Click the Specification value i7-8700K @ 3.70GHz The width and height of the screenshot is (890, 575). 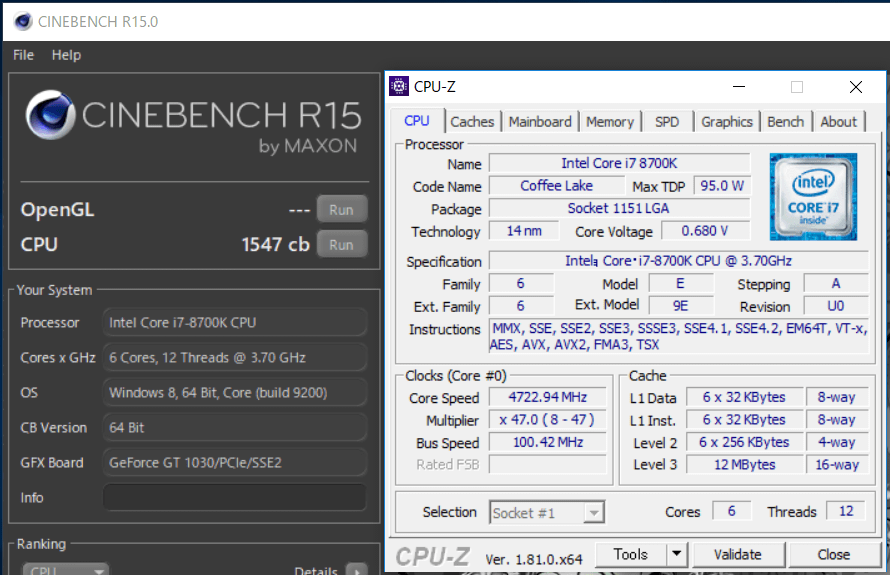[678, 261]
